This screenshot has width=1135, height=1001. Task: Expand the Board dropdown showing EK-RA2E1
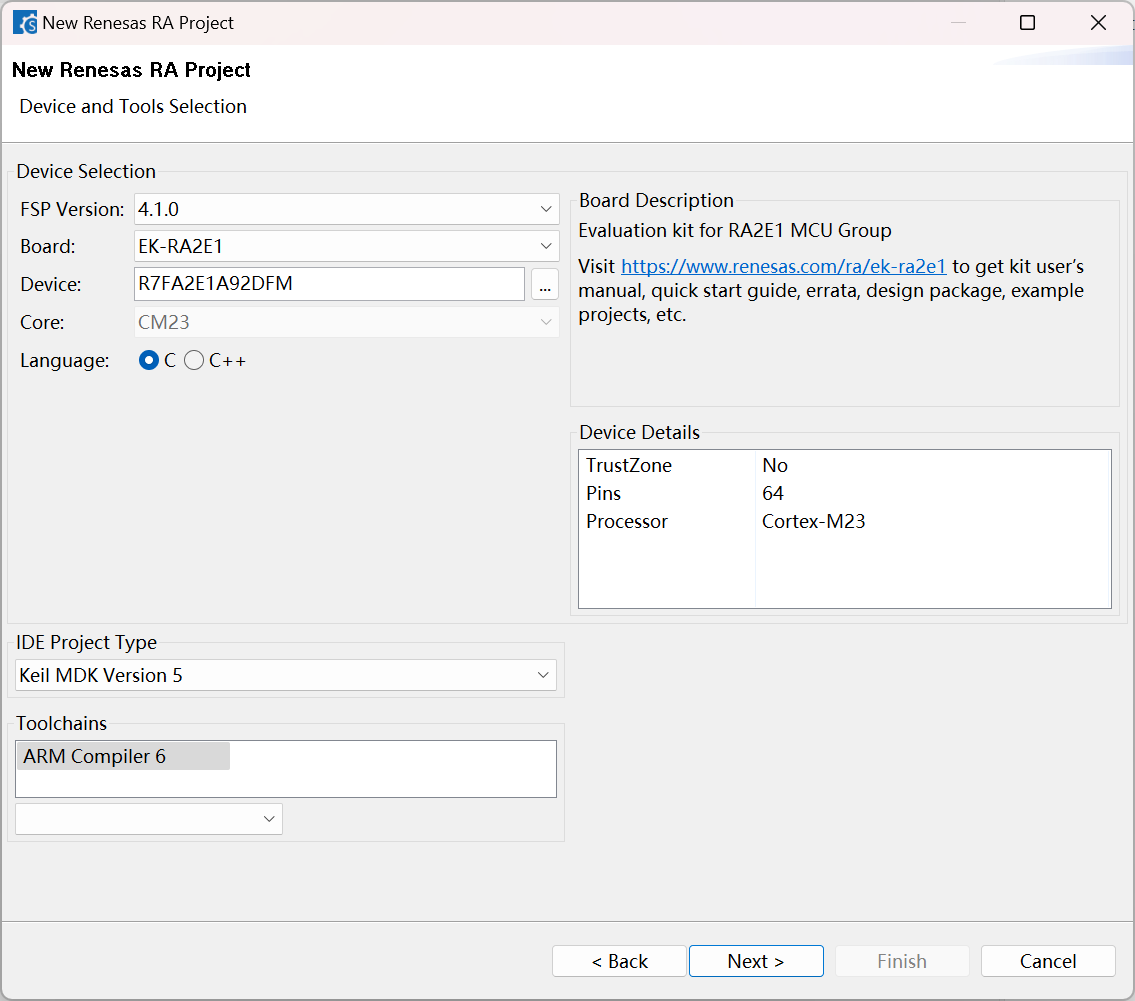tap(346, 246)
